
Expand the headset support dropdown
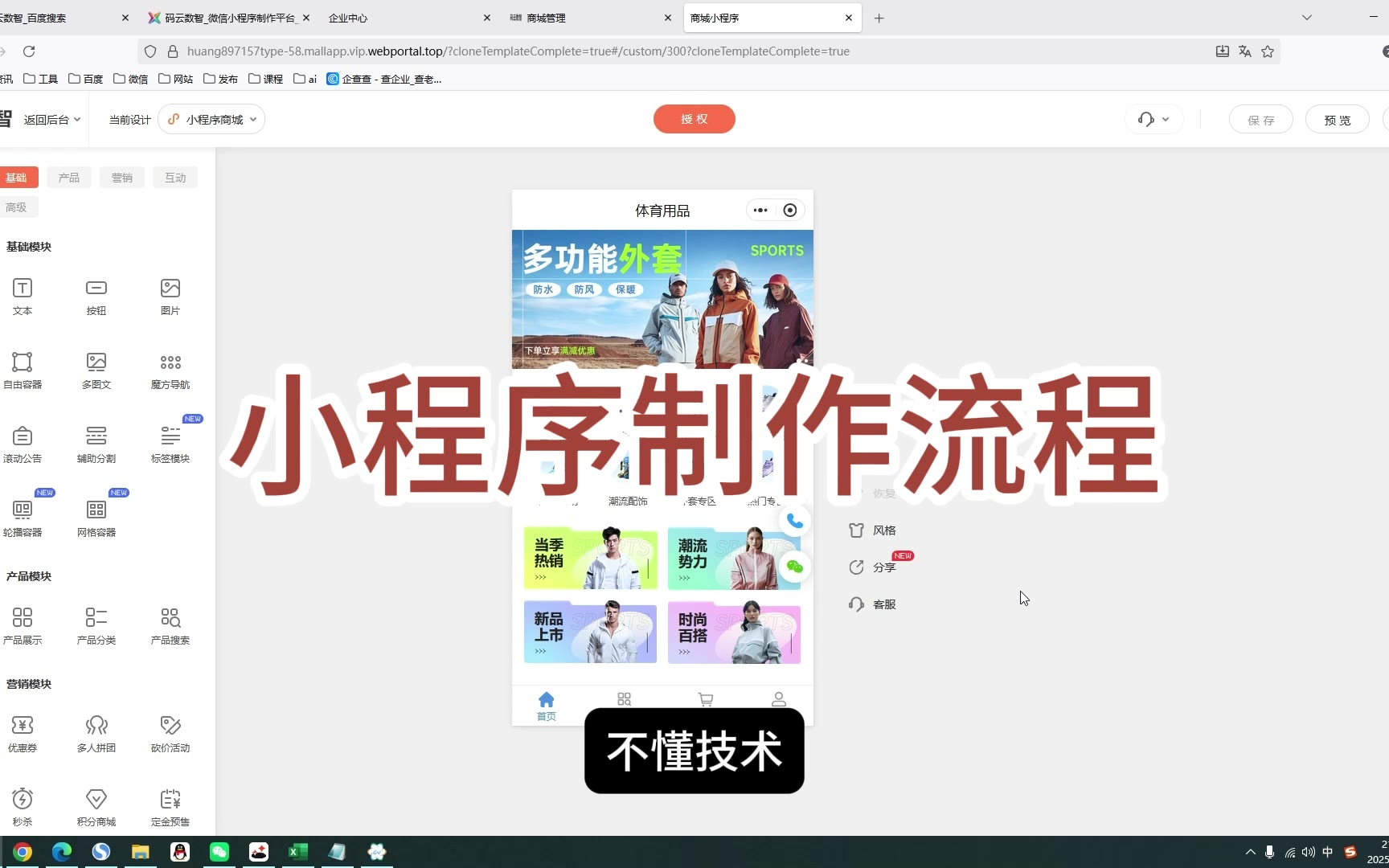[x=1153, y=120]
